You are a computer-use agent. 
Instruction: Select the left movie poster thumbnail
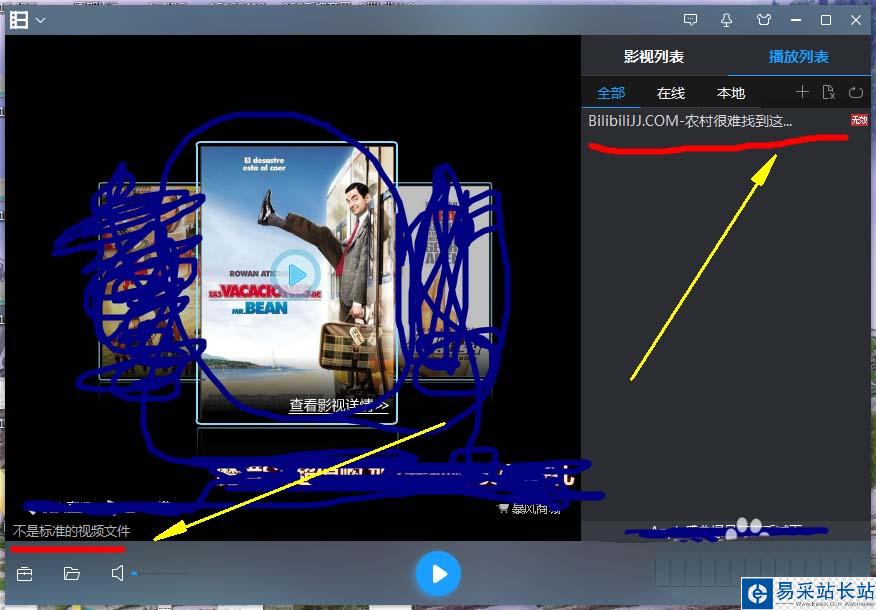(147, 281)
